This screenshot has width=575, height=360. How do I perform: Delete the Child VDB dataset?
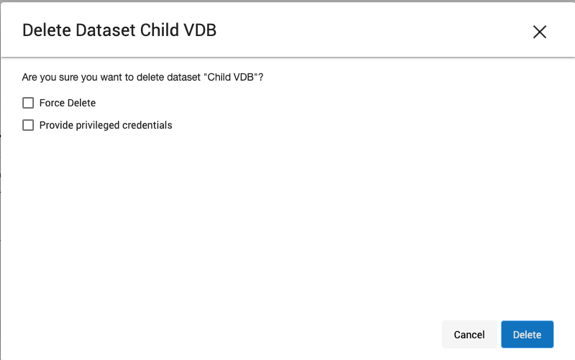click(x=527, y=334)
